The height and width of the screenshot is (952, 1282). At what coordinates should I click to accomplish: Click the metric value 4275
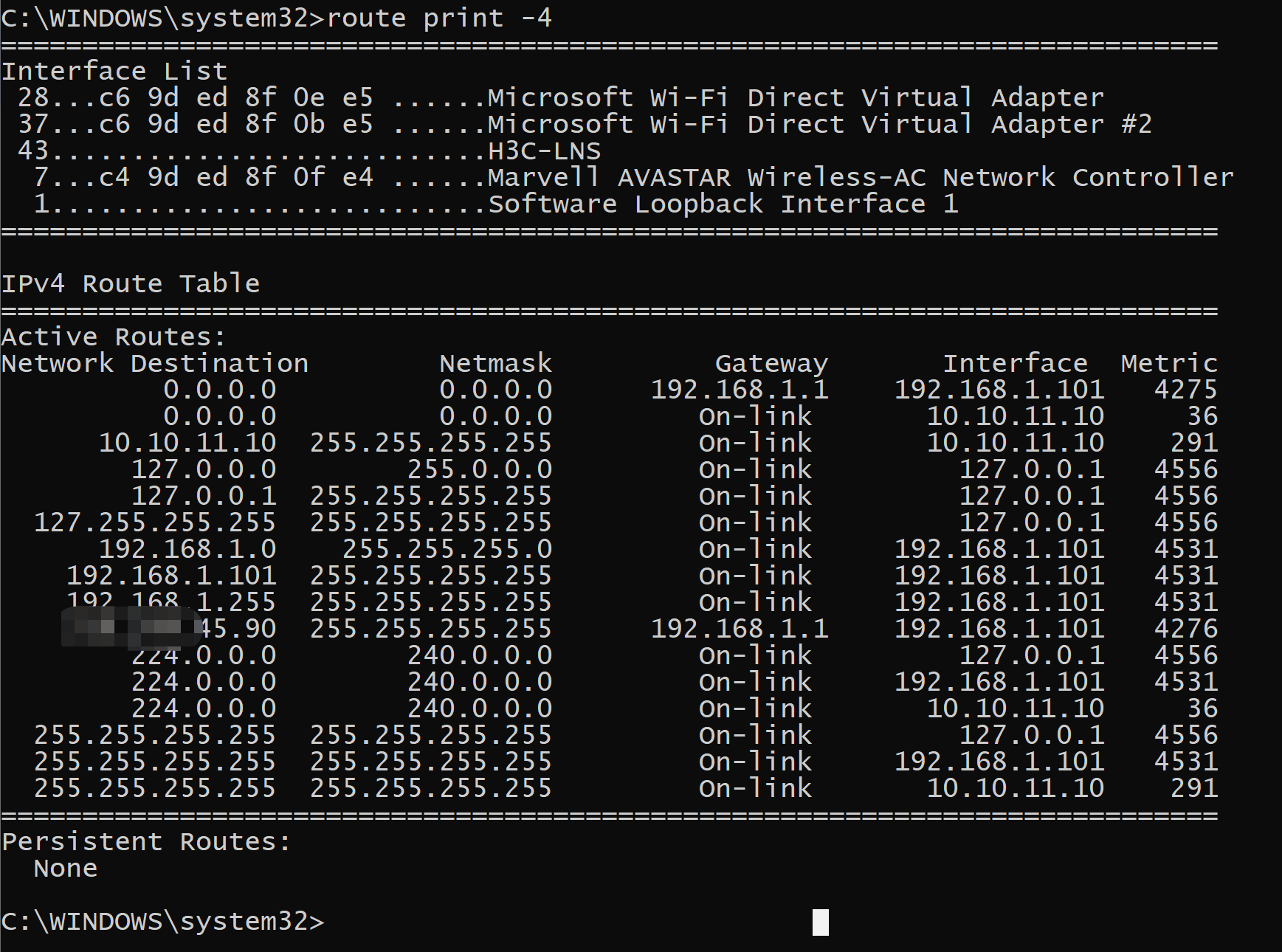coord(1185,390)
